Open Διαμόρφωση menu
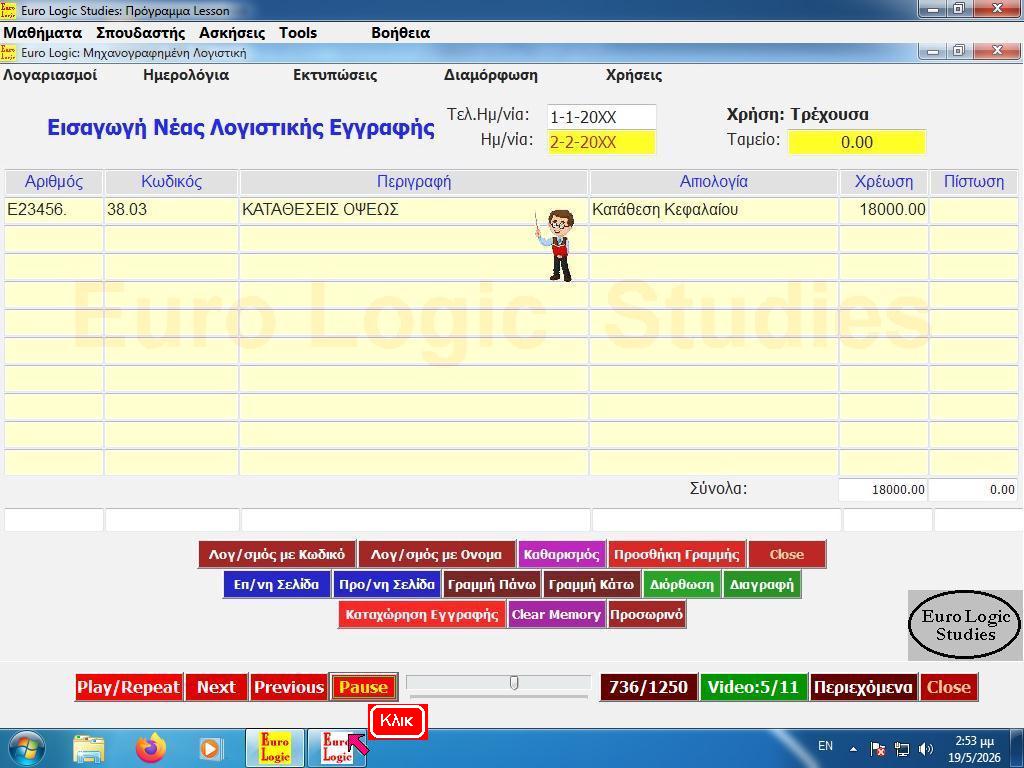1024x768 pixels. [490, 75]
